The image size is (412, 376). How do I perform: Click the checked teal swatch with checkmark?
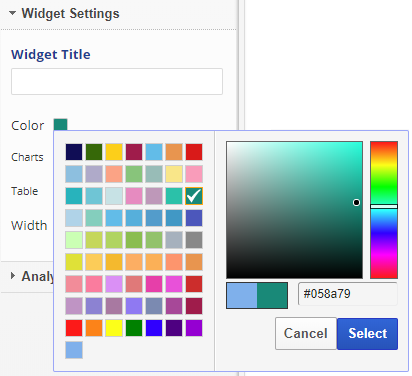194,196
